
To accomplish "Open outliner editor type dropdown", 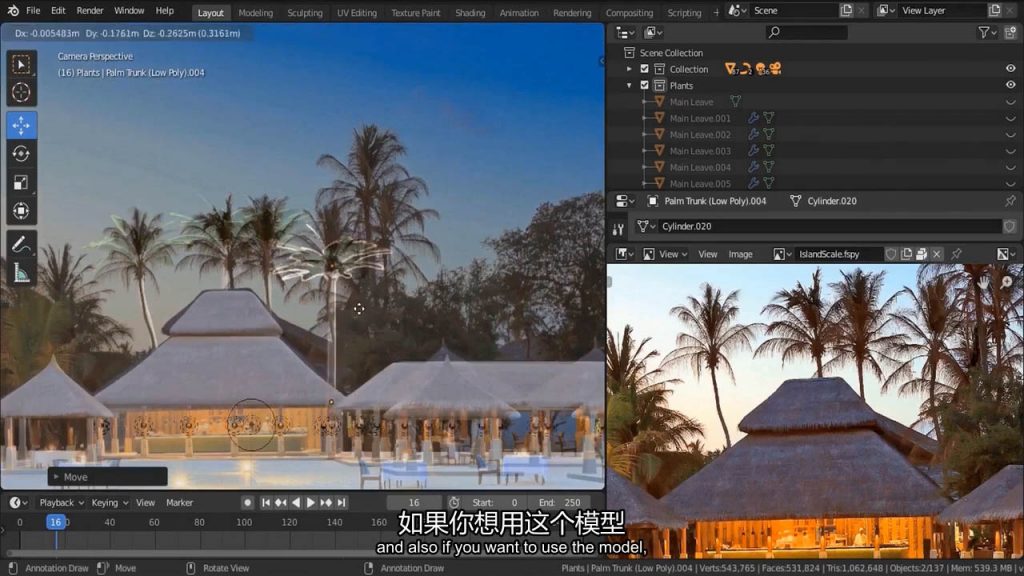I will click(625, 32).
